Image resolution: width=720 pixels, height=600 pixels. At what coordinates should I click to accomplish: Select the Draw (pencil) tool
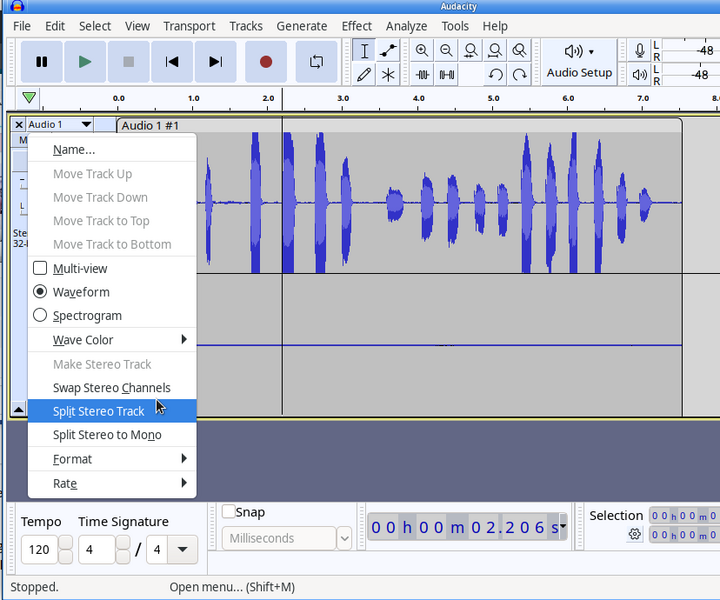coord(364,74)
